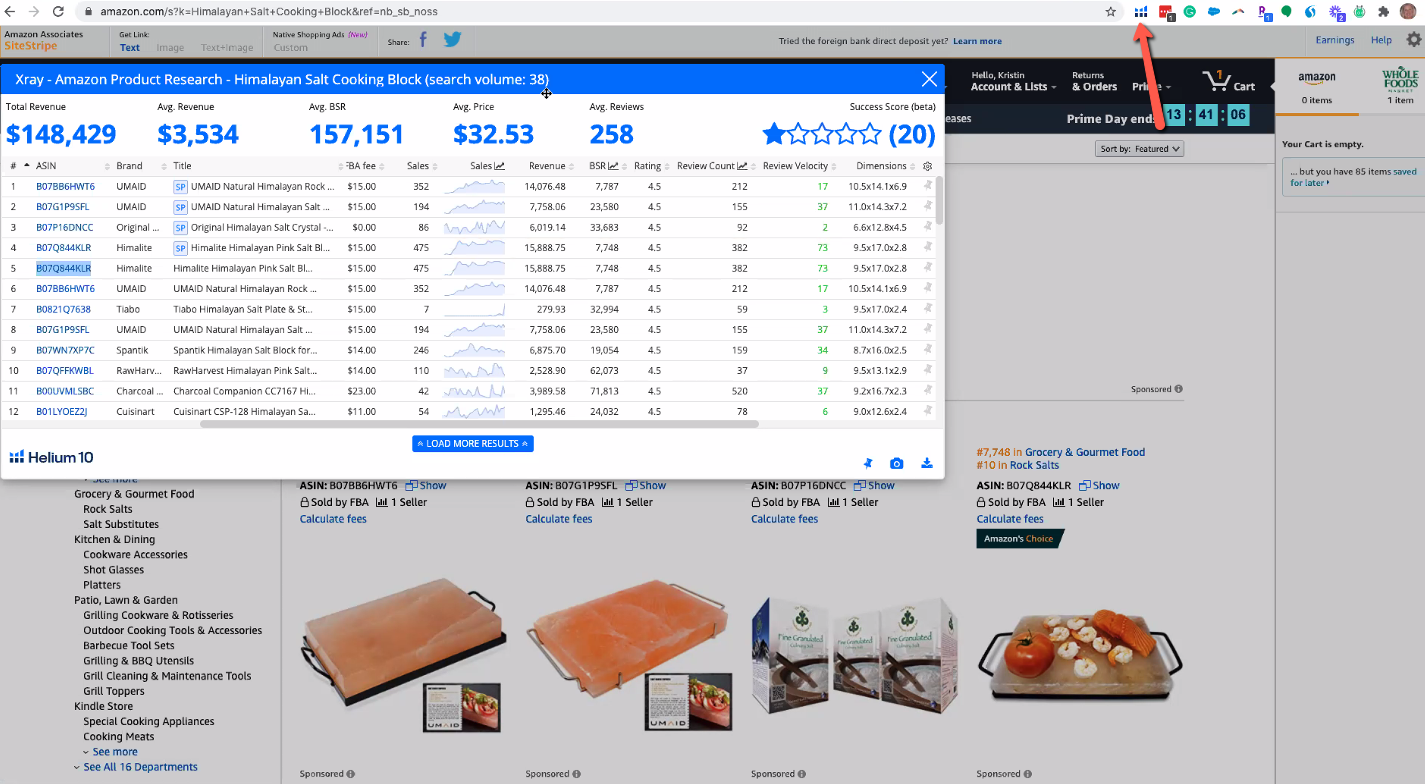Pin row 10 RawHarvest product
Image resolution: width=1425 pixels, height=784 pixels.
coord(927,370)
